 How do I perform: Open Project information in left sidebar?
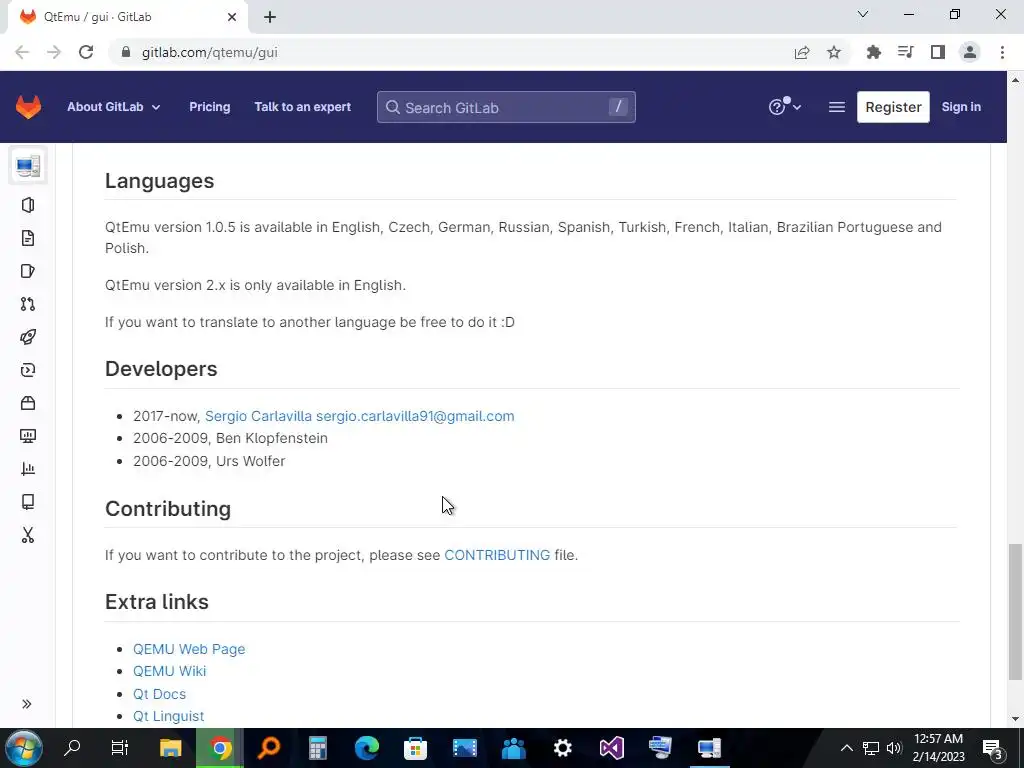point(28,205)
